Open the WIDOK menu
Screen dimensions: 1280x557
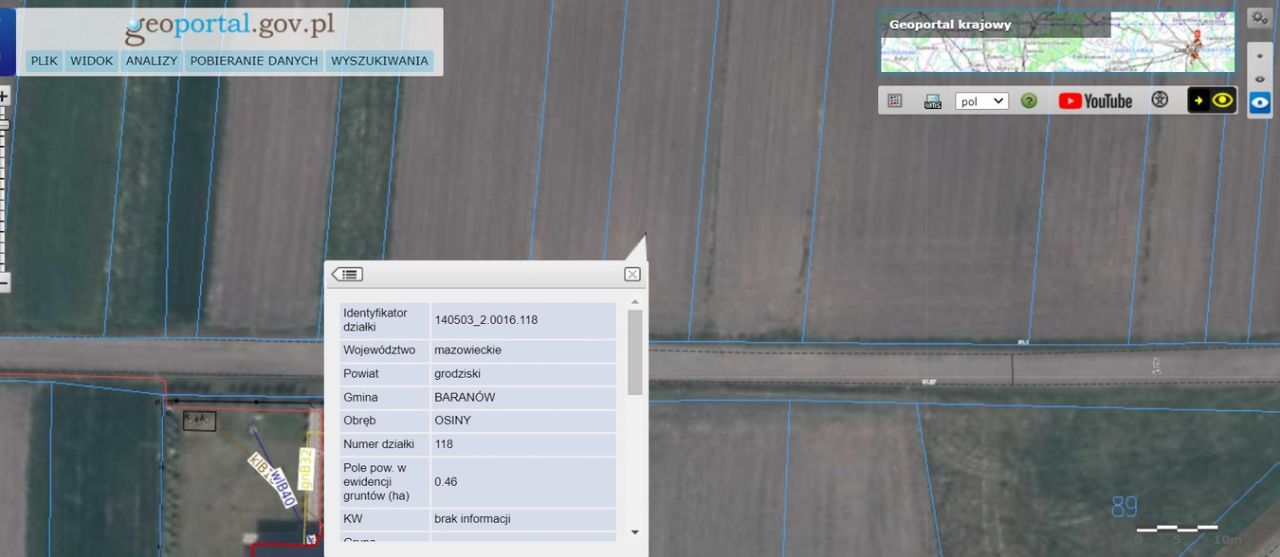tap(91, 61)
